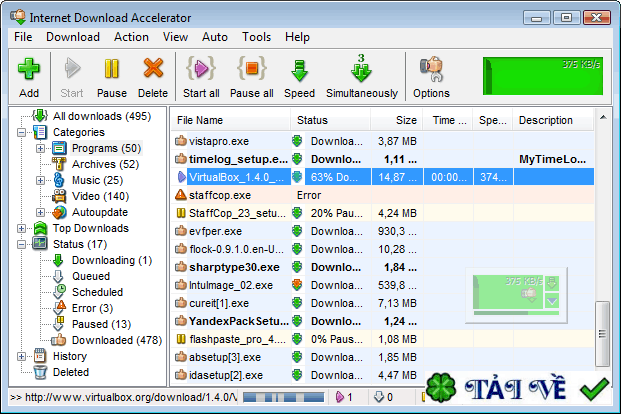
Task: Open the Auto menu
Action: tap(215, 37)
